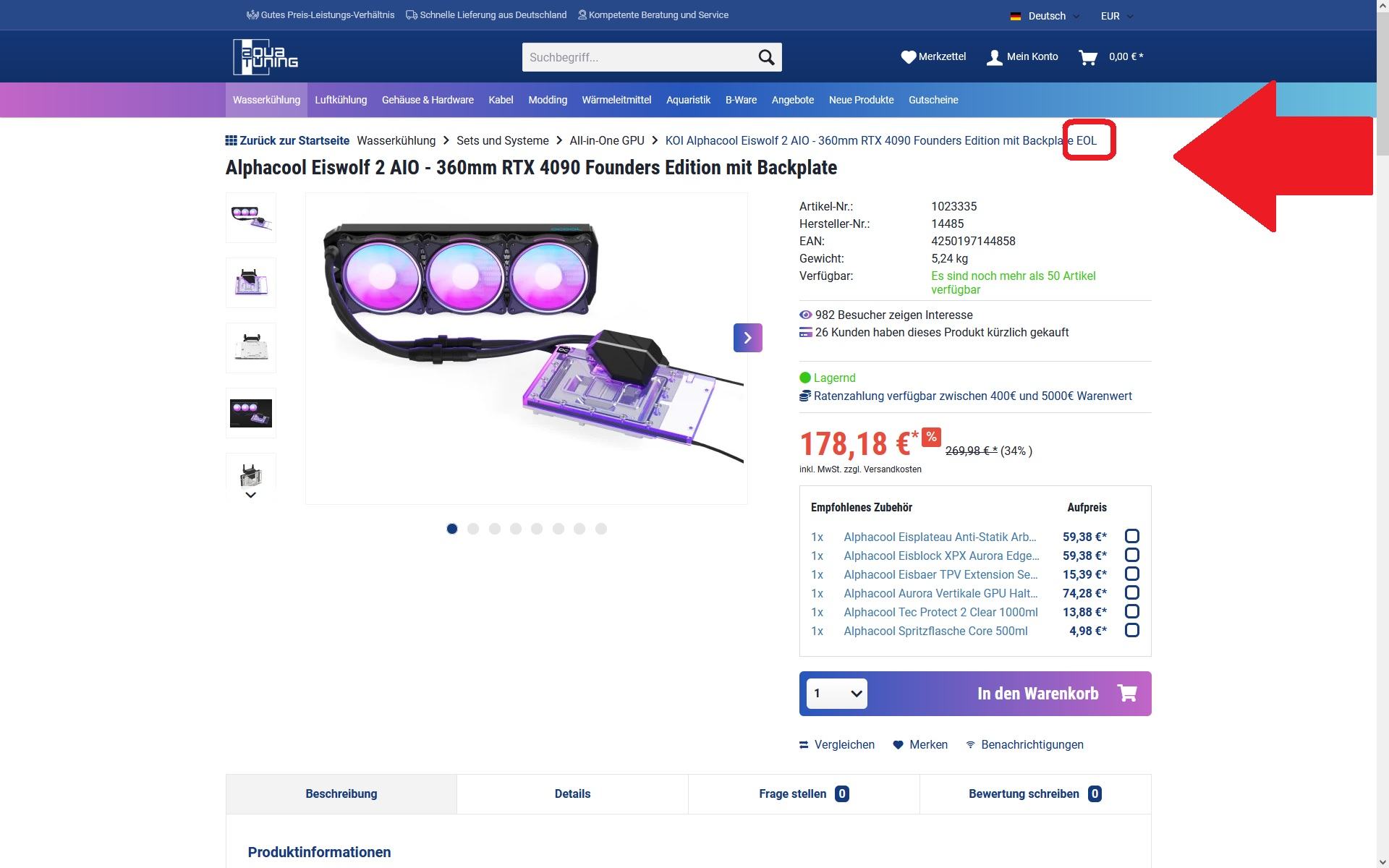
Task: Open the Luftkühlung menu item
Action: [341, 100]
